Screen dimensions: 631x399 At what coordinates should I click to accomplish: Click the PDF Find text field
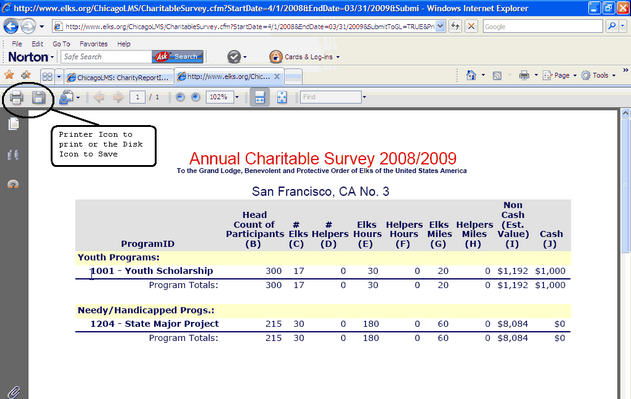330,97
